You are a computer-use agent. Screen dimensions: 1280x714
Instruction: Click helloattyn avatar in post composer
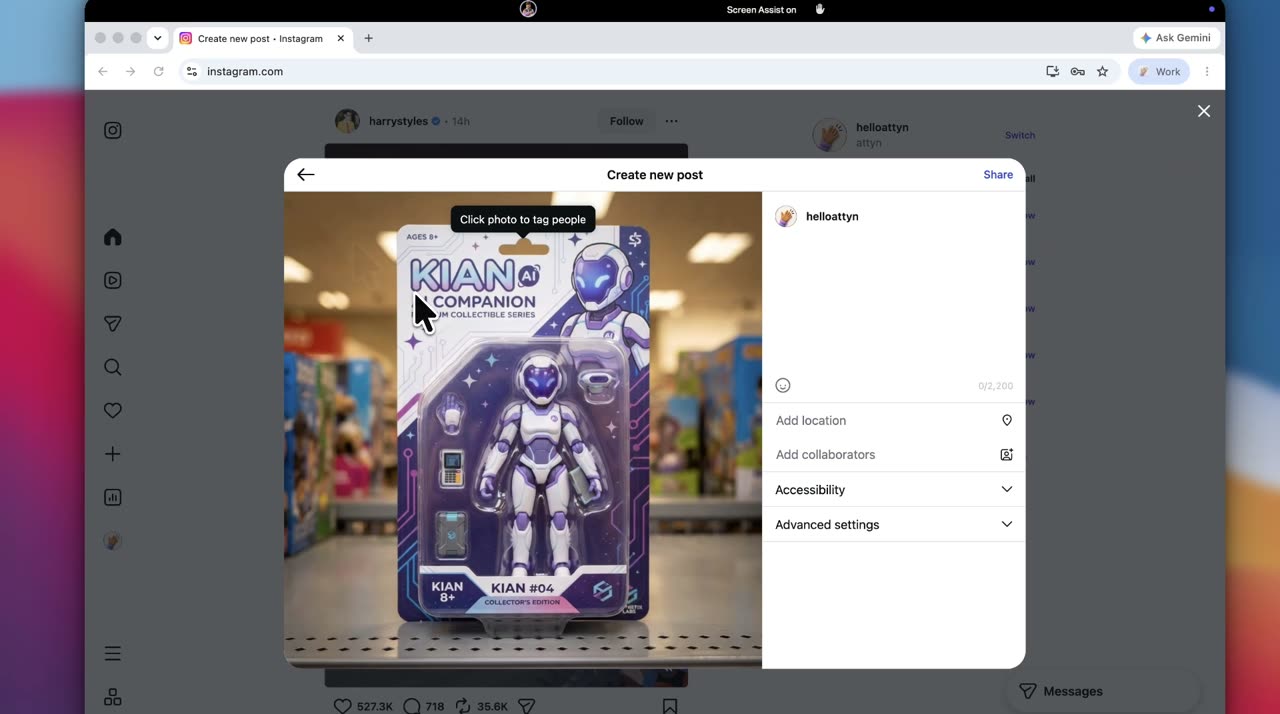[786, 217]
